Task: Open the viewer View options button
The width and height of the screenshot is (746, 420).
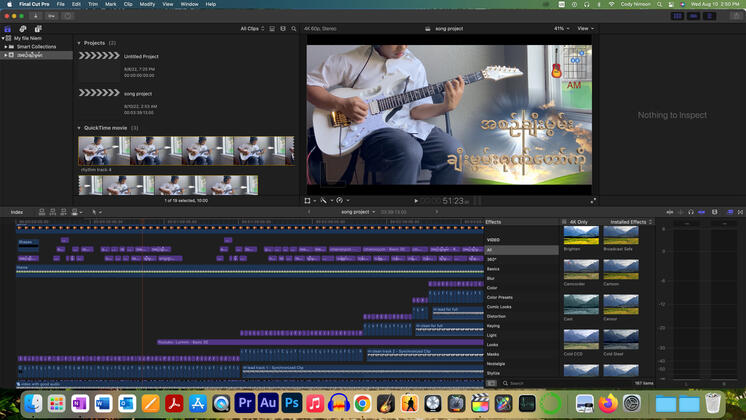Action: point(585,29)
